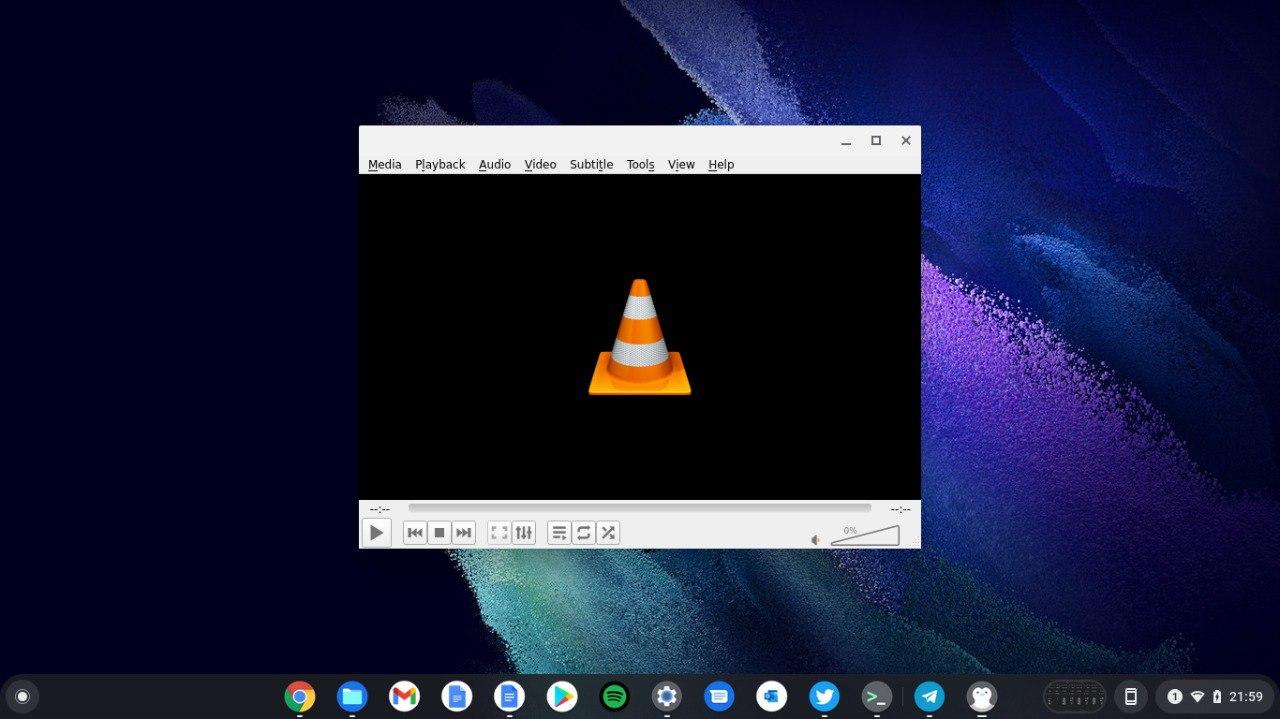Show extended settings and effects dialog

(524, 533)
